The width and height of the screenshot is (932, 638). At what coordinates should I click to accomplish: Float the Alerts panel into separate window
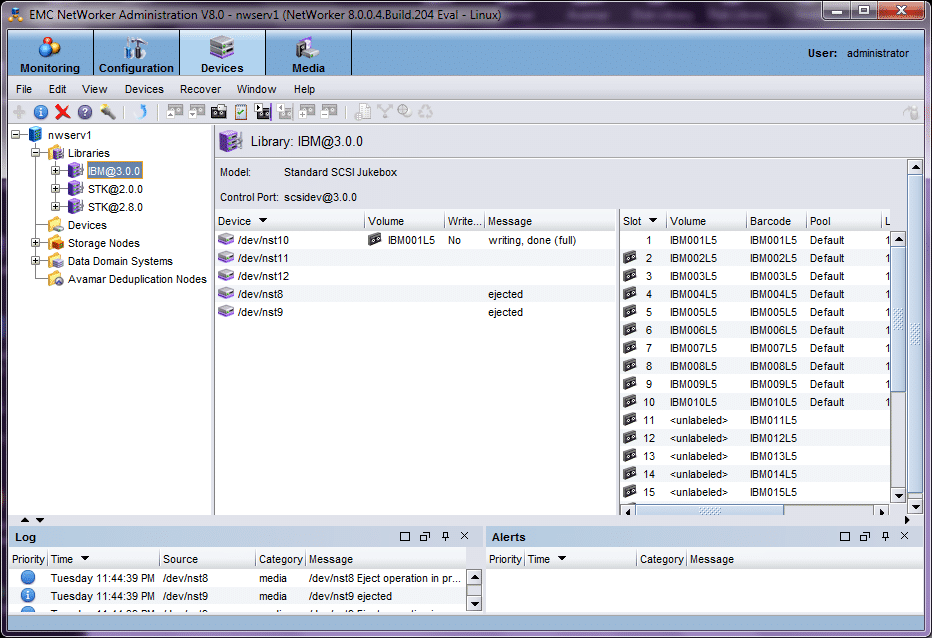pos(865,536)
